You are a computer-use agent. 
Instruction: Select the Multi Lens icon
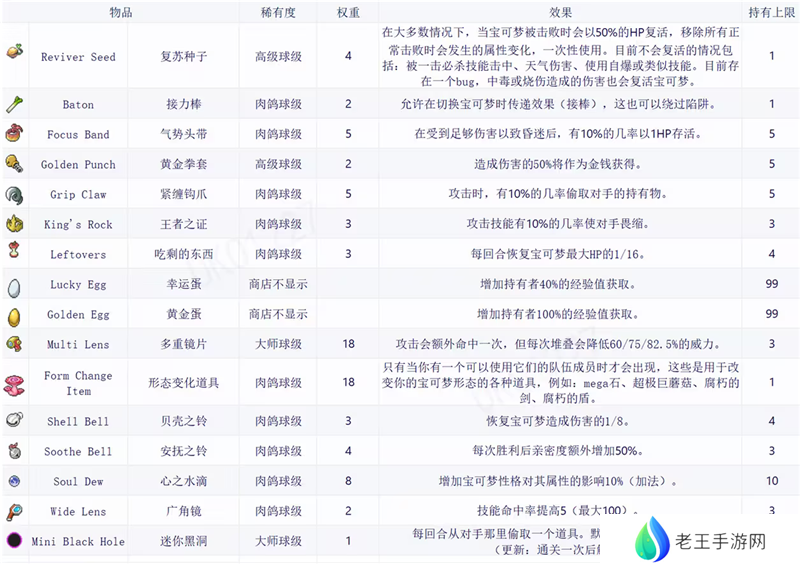[x=14, y=344]
